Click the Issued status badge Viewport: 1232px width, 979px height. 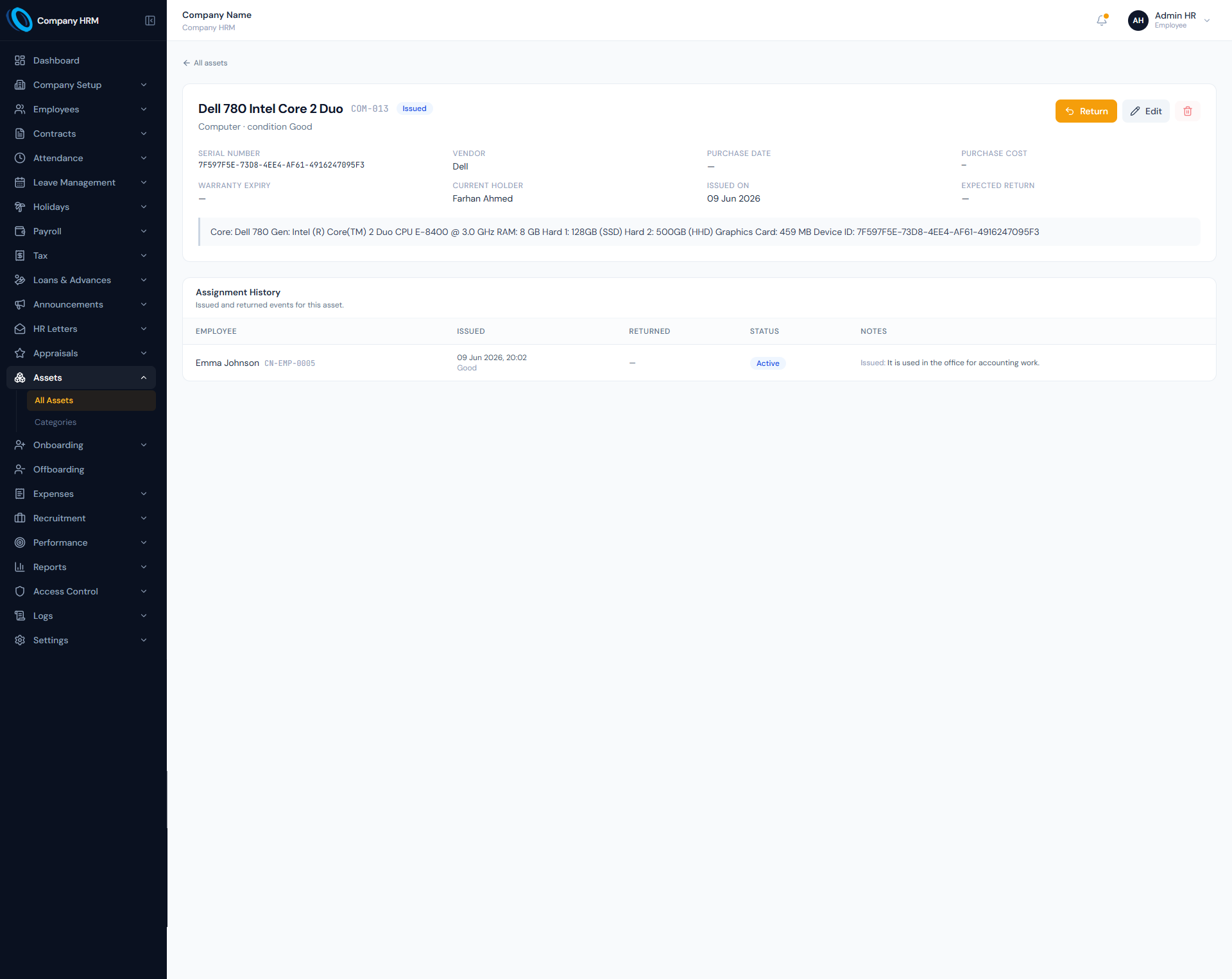[x=415, y=108]
